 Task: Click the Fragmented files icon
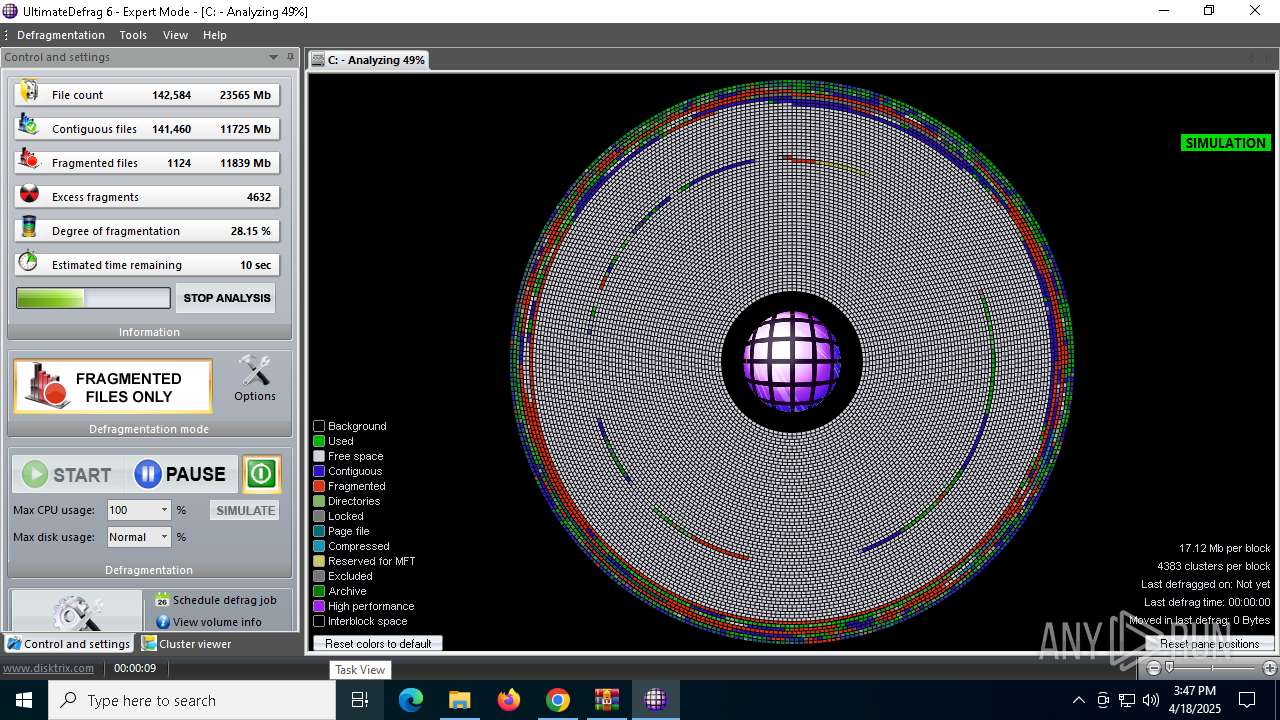point(28,161)
